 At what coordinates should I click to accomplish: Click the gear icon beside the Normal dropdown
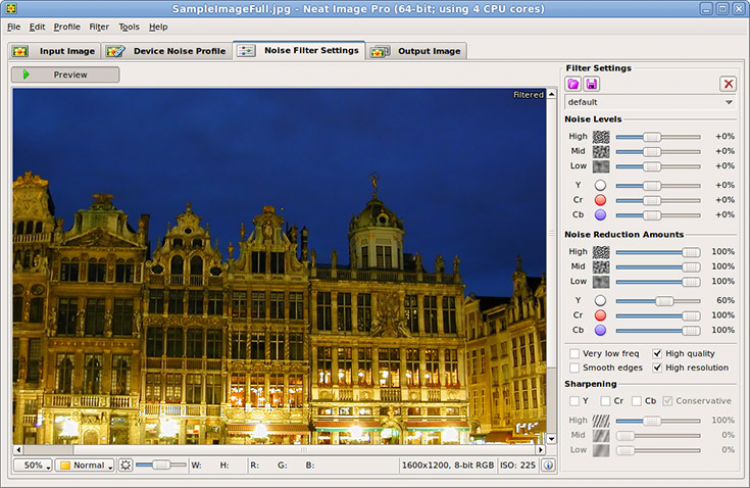coord(125,465)
